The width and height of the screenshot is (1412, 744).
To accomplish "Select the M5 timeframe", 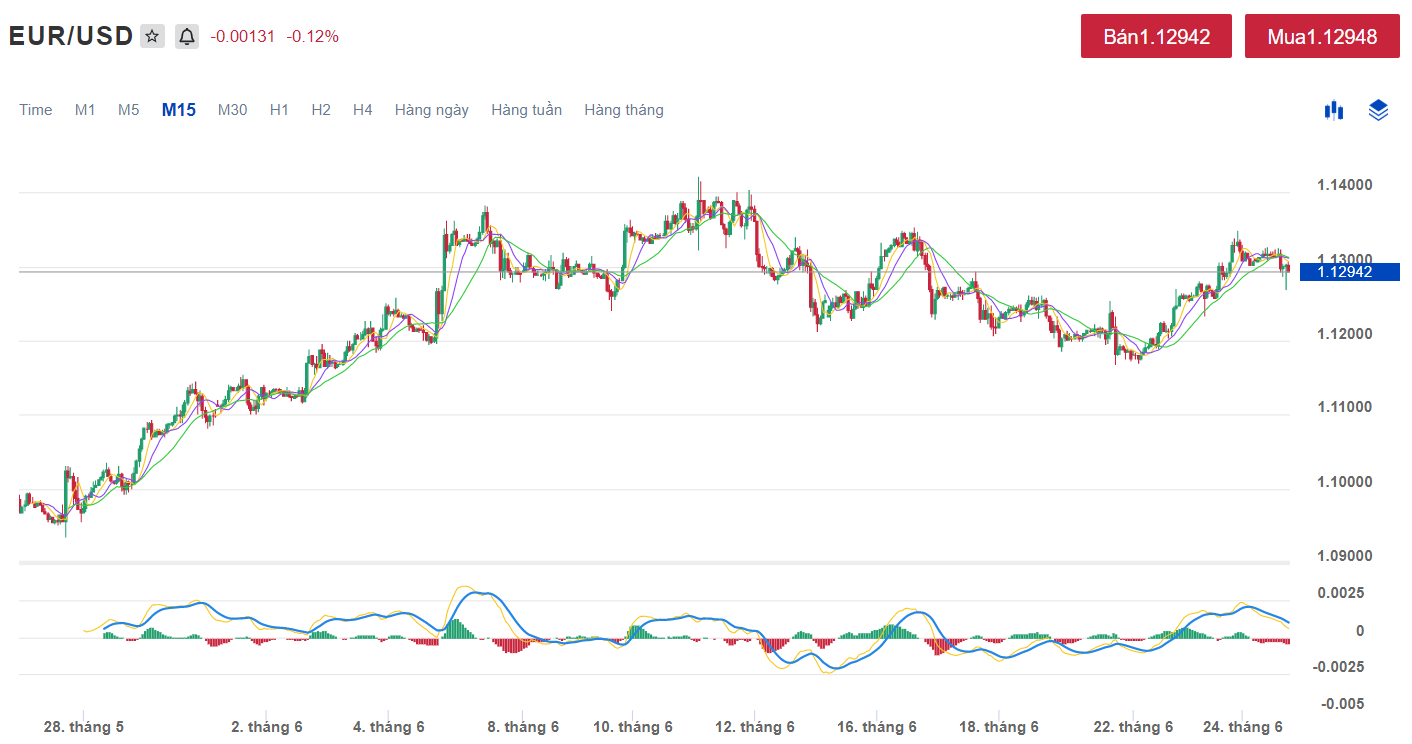I will coord(128,110).
